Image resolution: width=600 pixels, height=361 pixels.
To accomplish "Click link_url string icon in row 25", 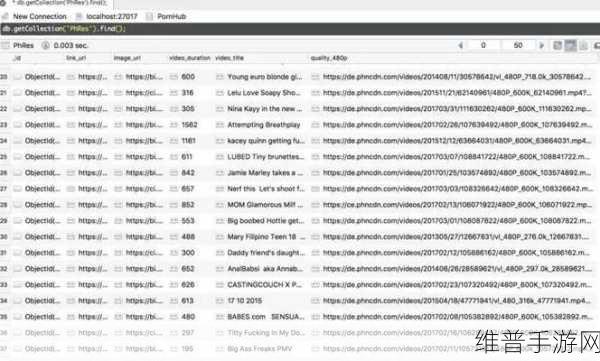I will click(70, 157).
